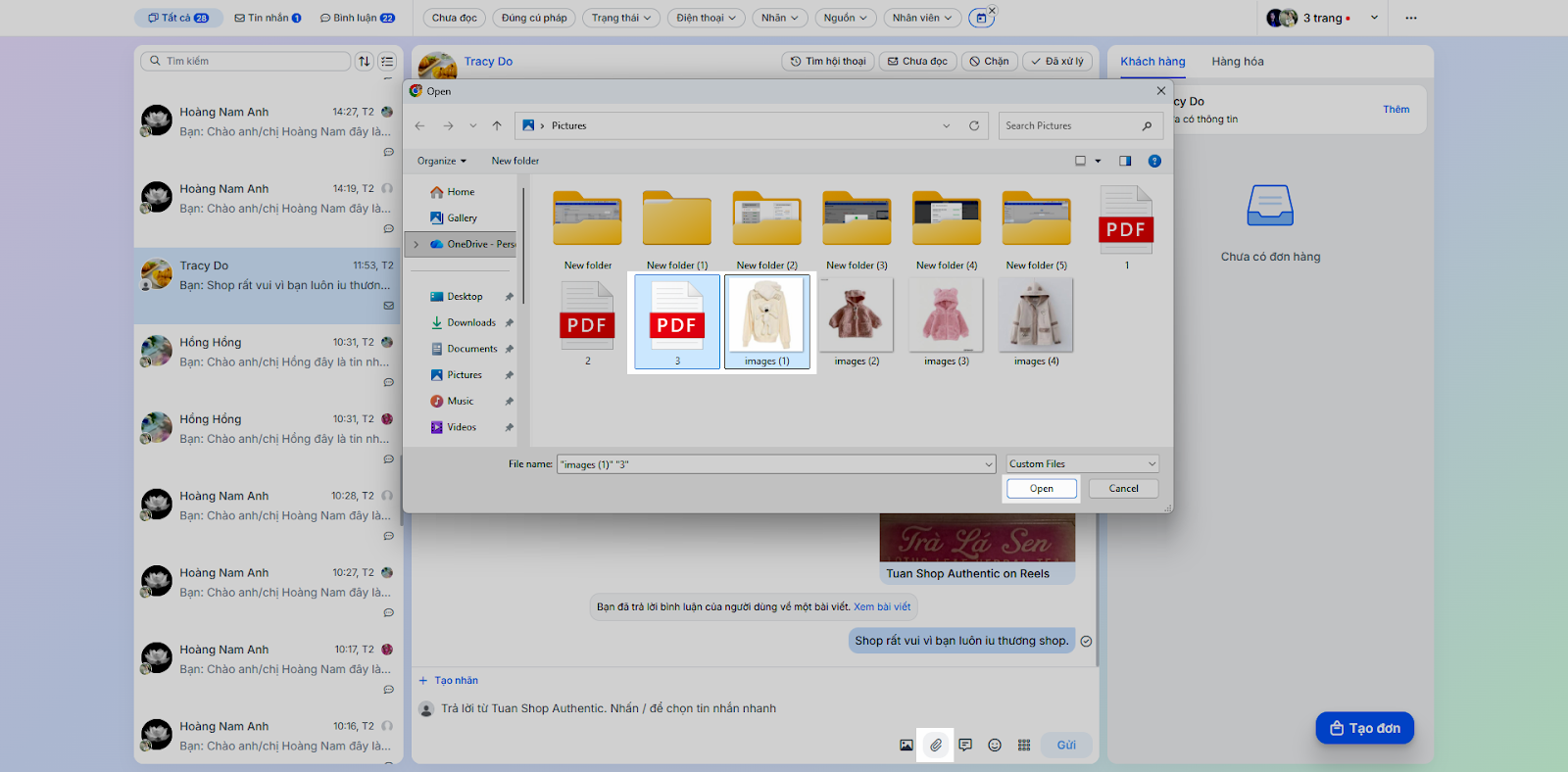
Task: Switch to the Bình luận tab
Action: pyautogui.click(x=358, y=18)
